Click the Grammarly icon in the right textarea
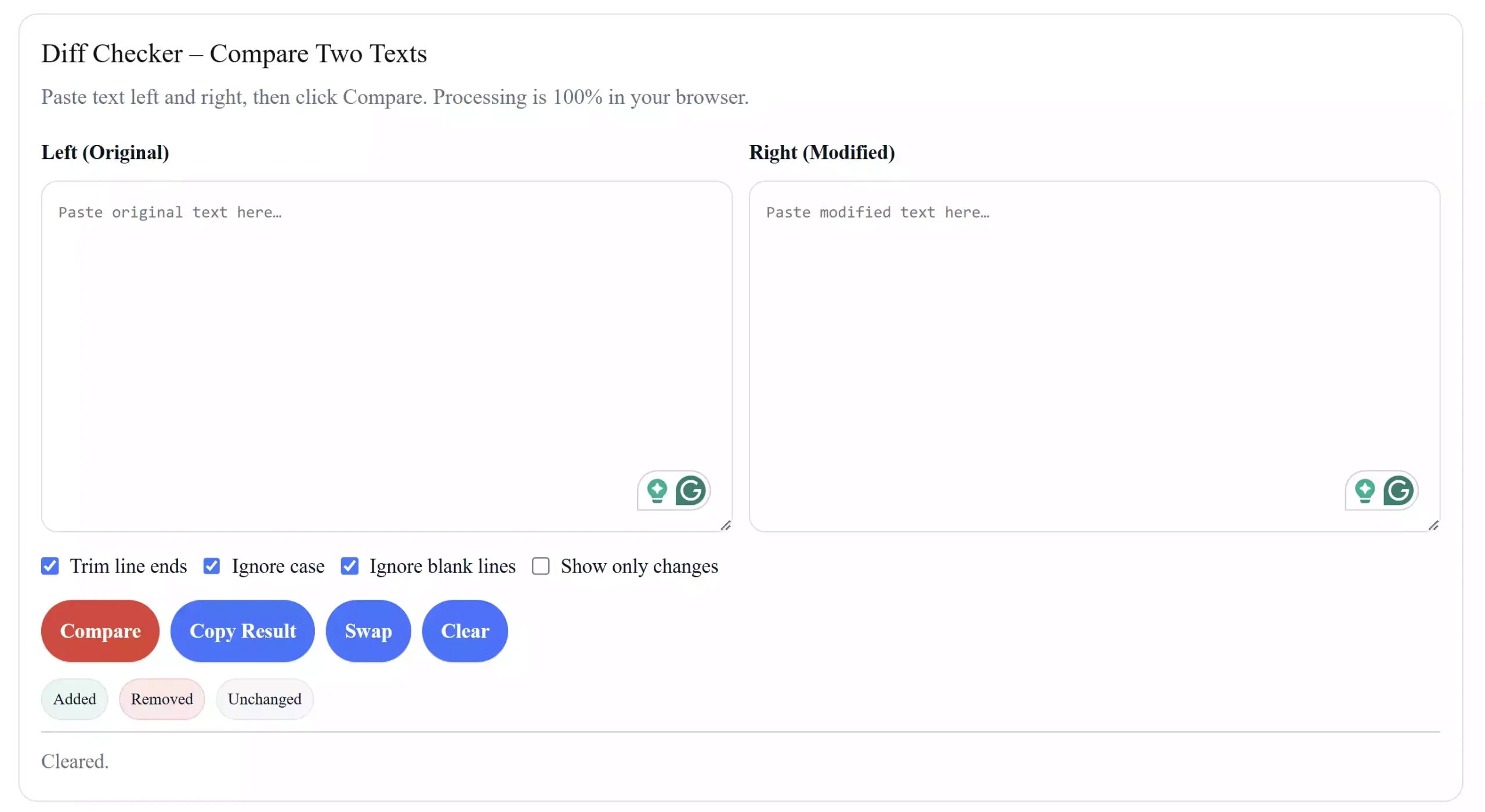Screen dimensions: 1485x812 (1399, 490)
